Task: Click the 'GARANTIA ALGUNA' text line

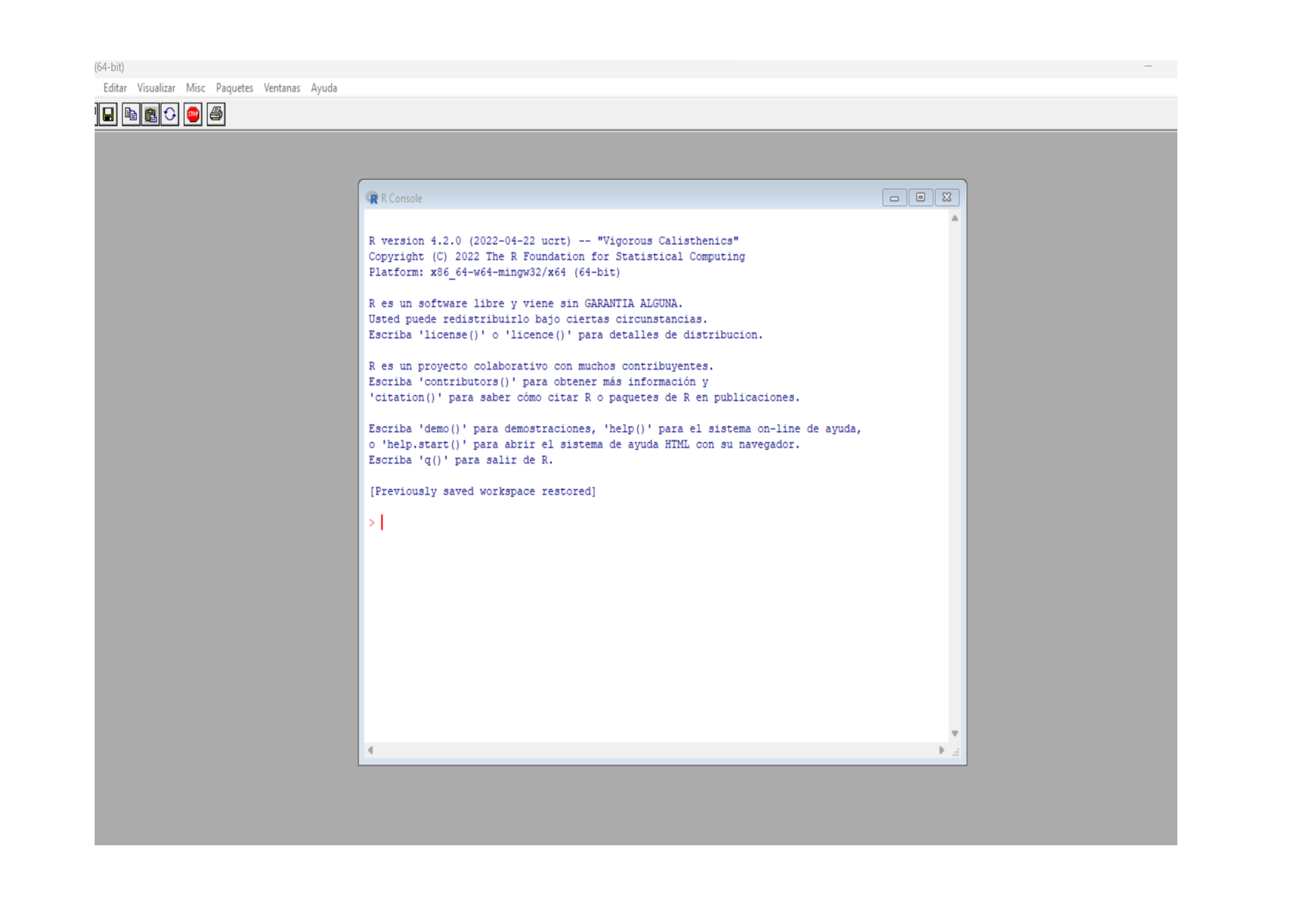Action: click(x=526, y=304)
